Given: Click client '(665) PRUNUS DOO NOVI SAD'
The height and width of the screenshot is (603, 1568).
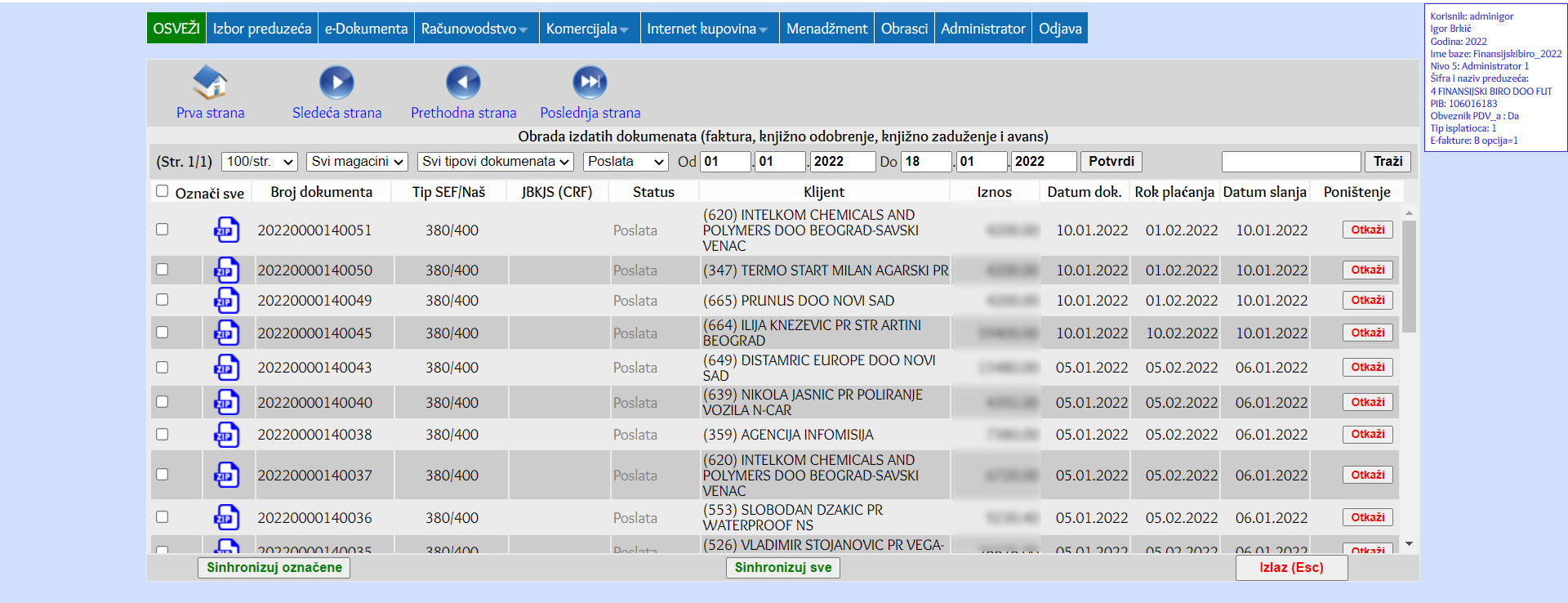Looking at the screenshot, I should coord(798,301).
